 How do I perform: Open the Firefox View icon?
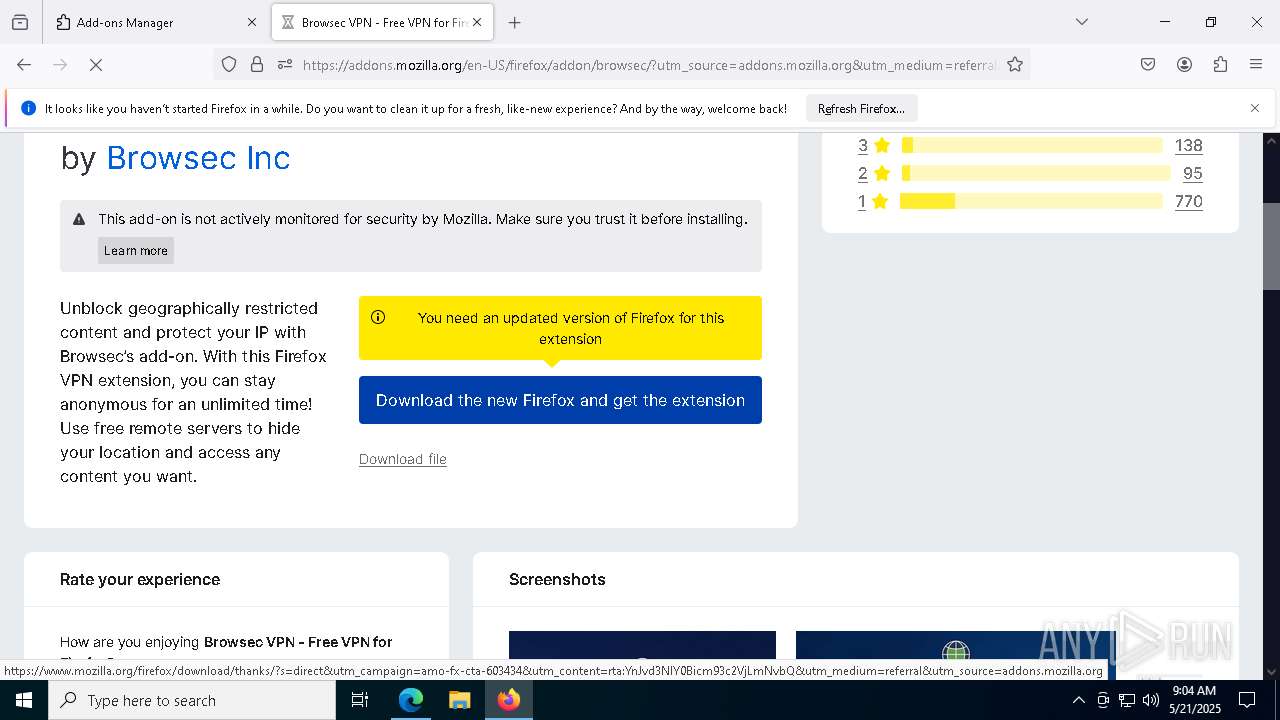click(20, 22)
